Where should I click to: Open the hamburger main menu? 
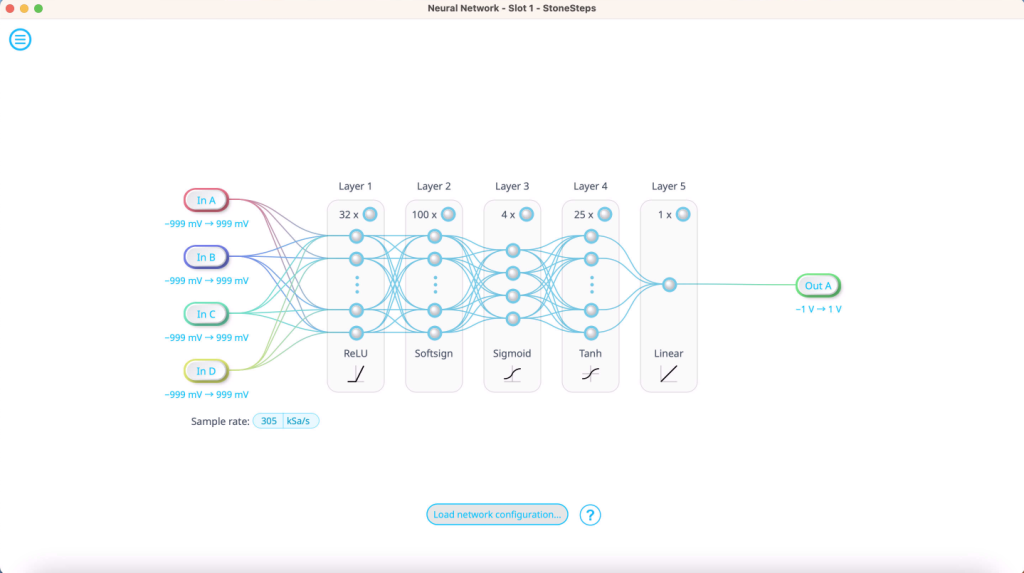click(20, 40)
